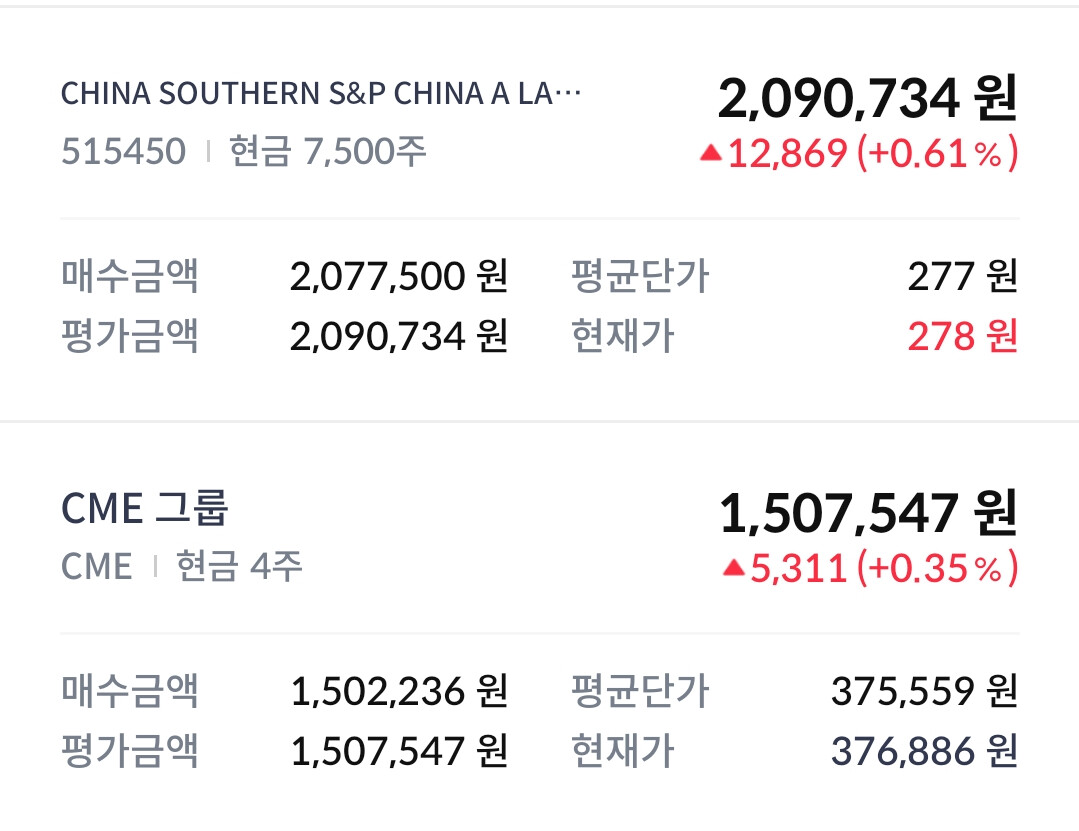Click the 375,559 원 average price
1079x831 pixels.
(x=923, y=691)
